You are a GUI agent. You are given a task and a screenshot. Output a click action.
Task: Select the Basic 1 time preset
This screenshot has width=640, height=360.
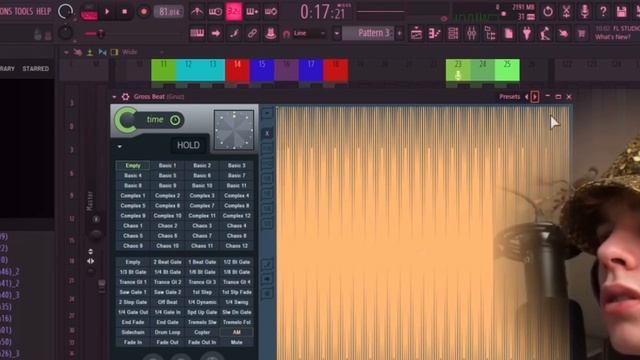pos(167,165)
